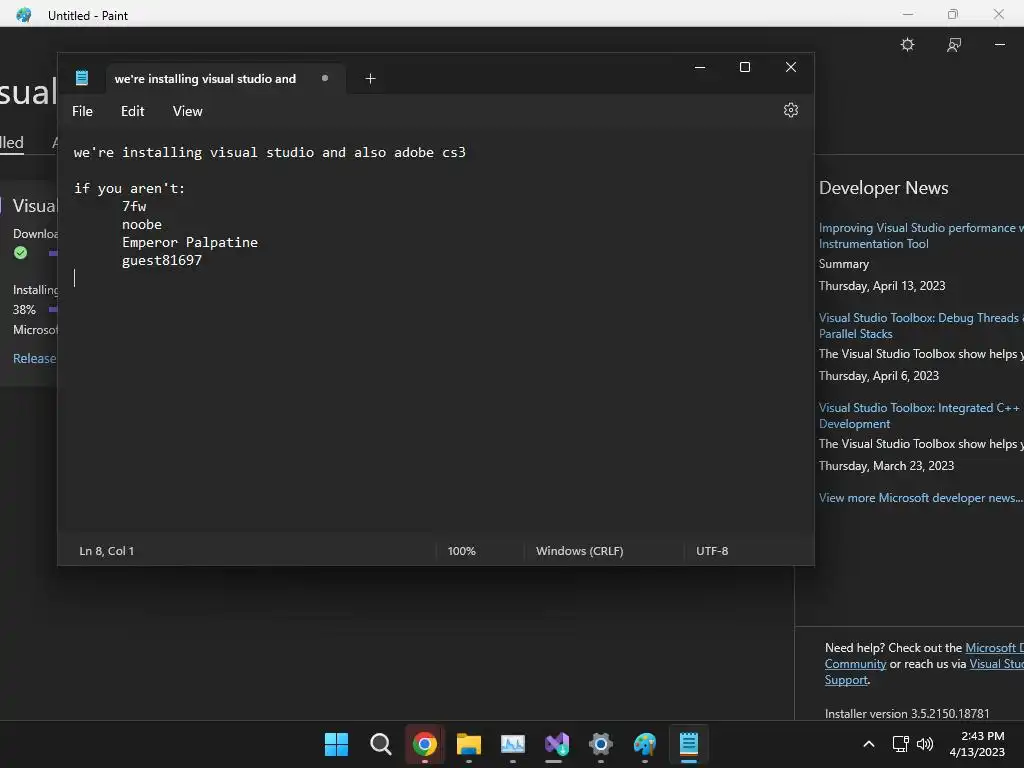
Task: Open the File menu in Notepad
Action: [82, 111]
